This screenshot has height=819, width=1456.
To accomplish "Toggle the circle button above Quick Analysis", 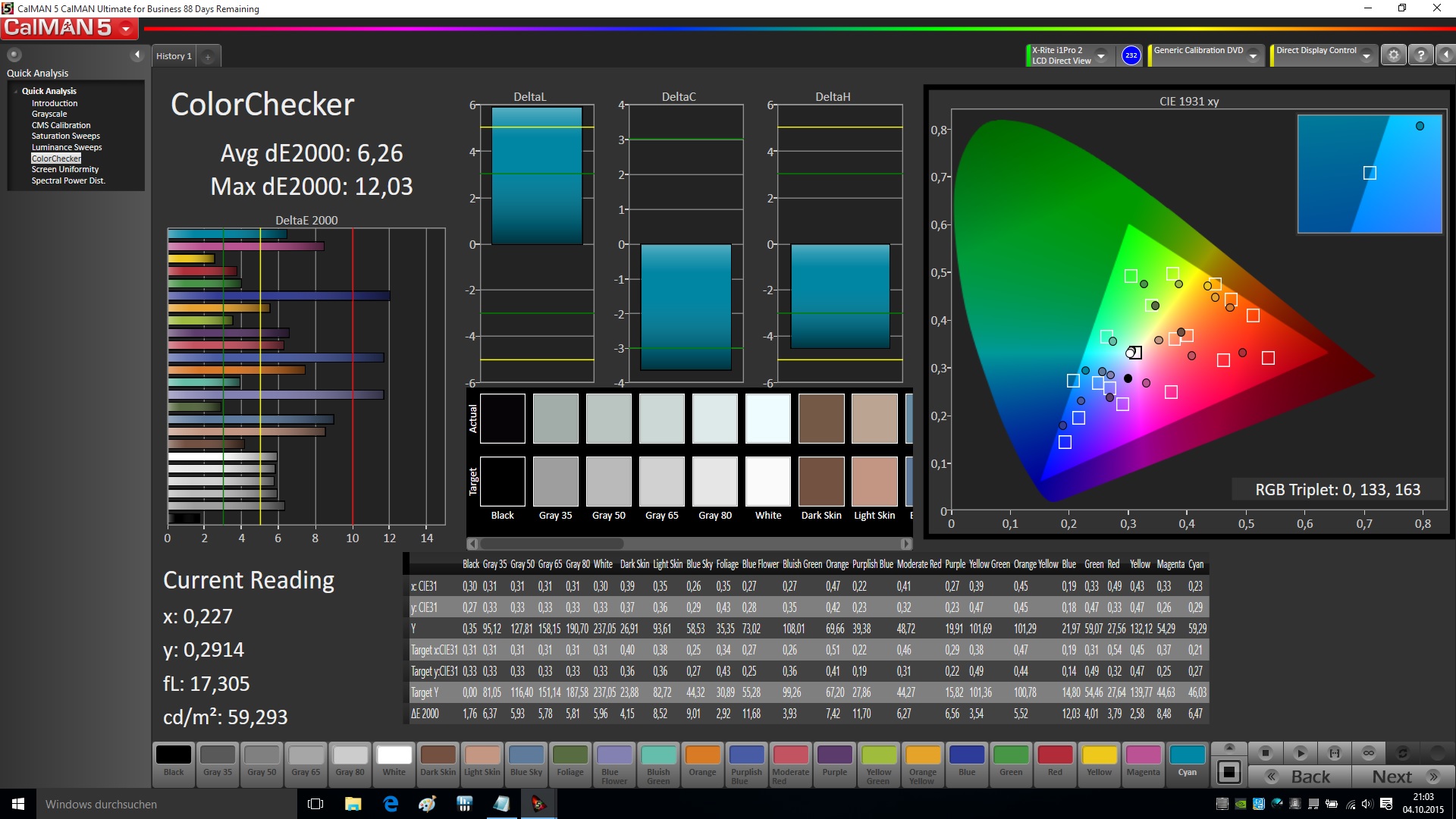I will click(x=14, y=55).
